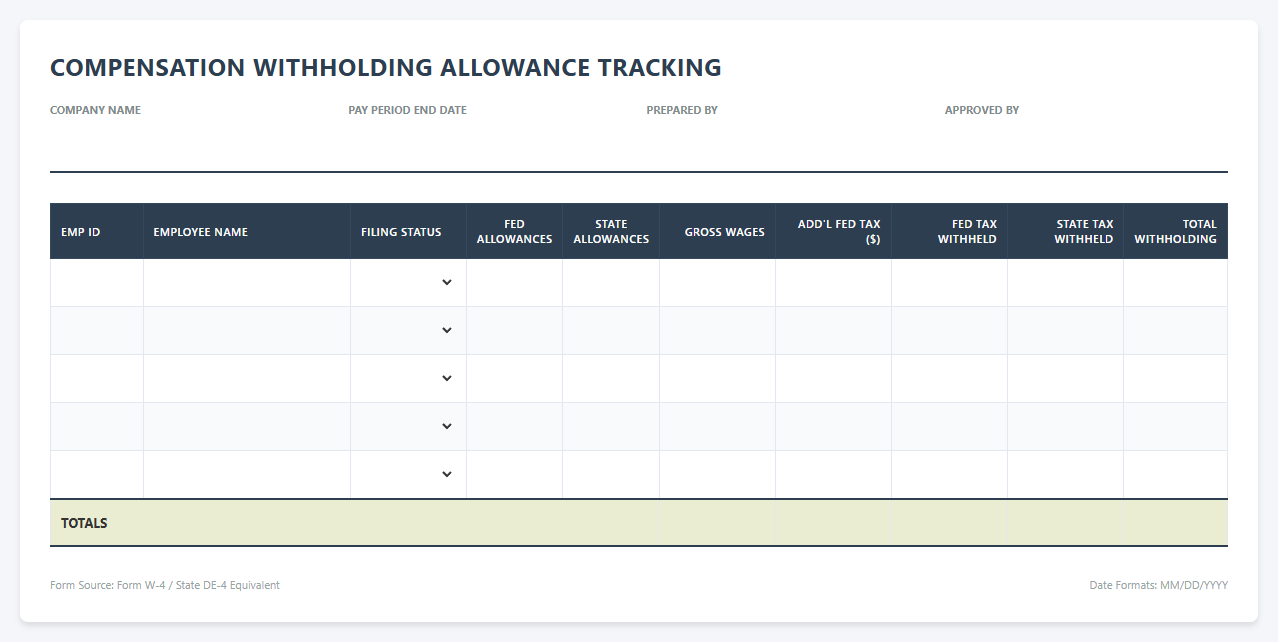The image size is (1278, 642).
Task: Select Add'l Fed Tax cell in first row
Action: coord(833,283)
